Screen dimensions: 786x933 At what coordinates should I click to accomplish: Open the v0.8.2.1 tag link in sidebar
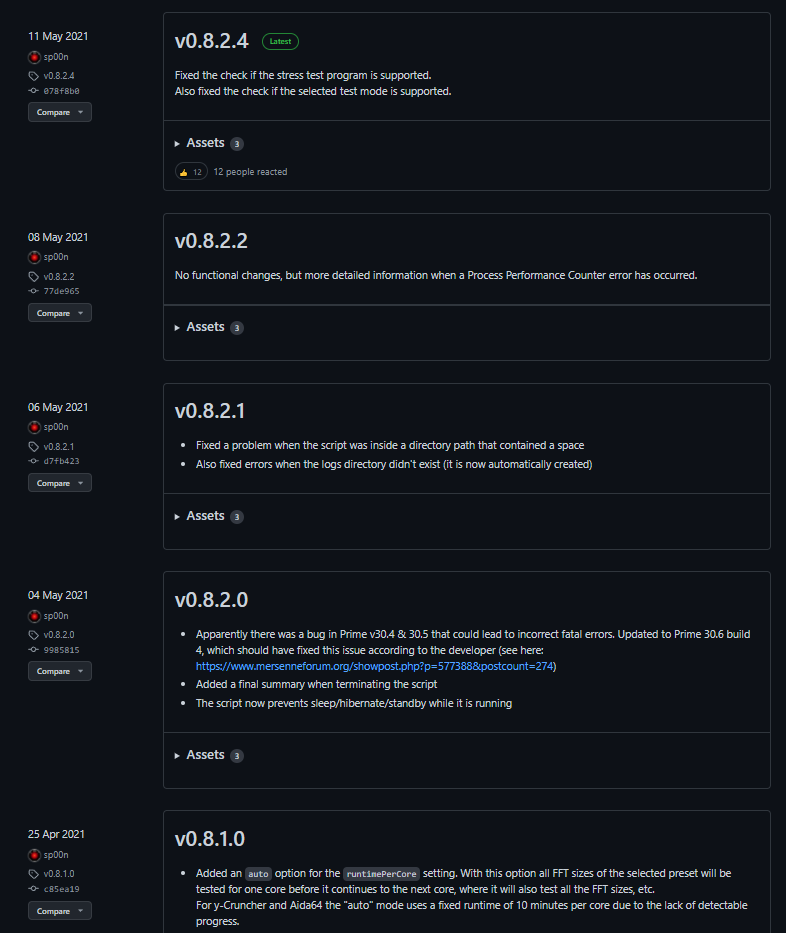59,446
